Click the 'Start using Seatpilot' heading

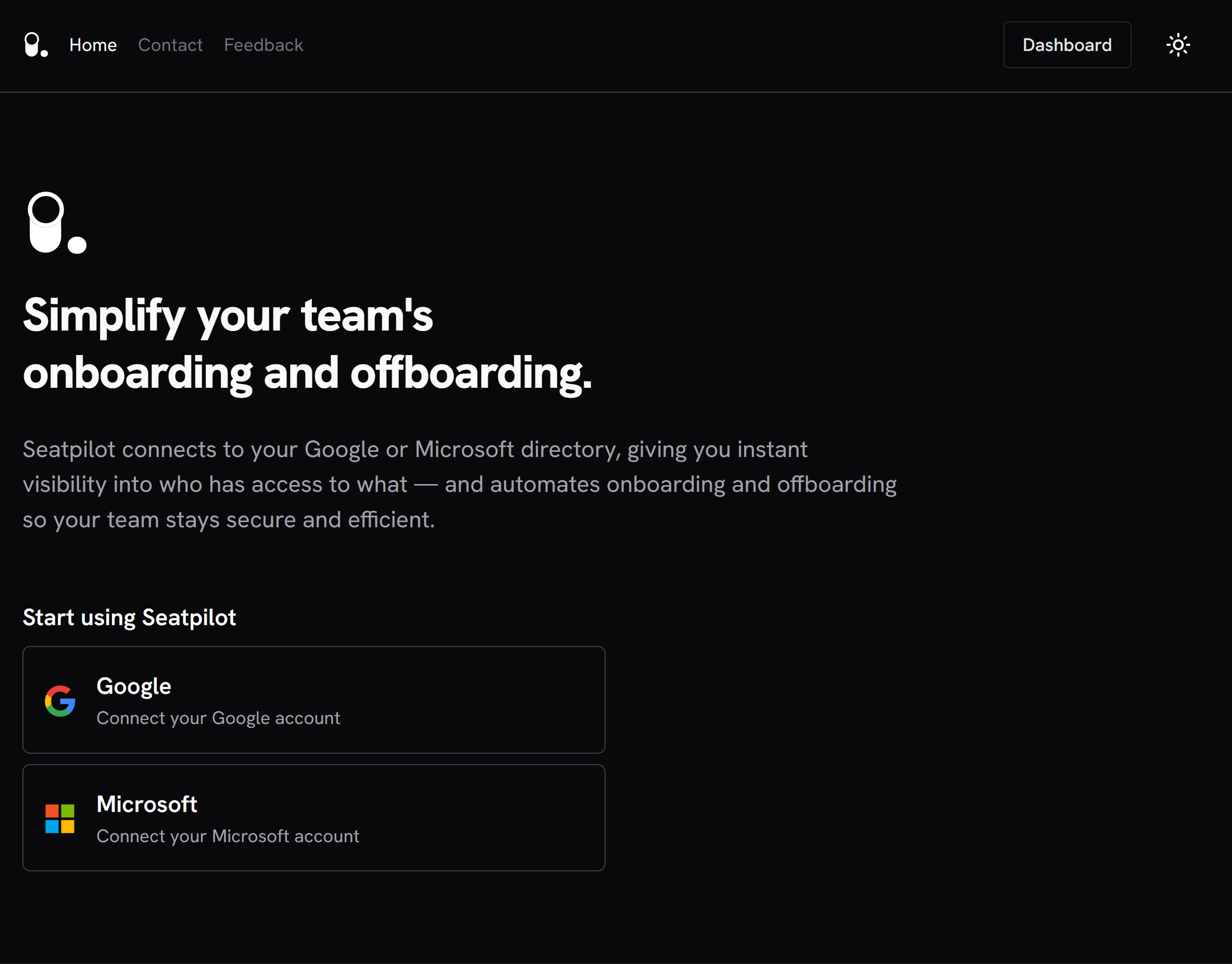[129, 617]
